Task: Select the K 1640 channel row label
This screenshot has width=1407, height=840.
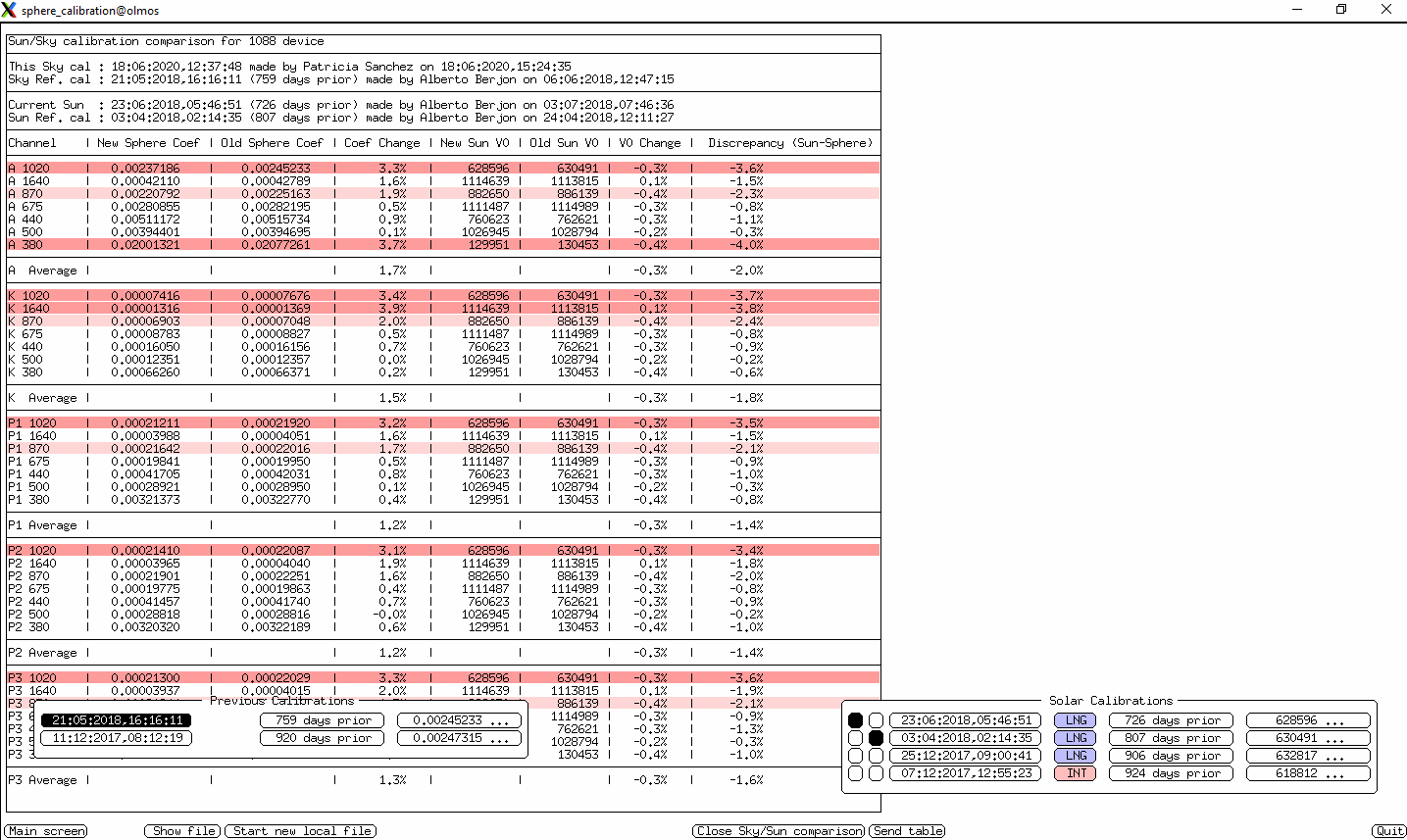Action: tap(28, 309)
